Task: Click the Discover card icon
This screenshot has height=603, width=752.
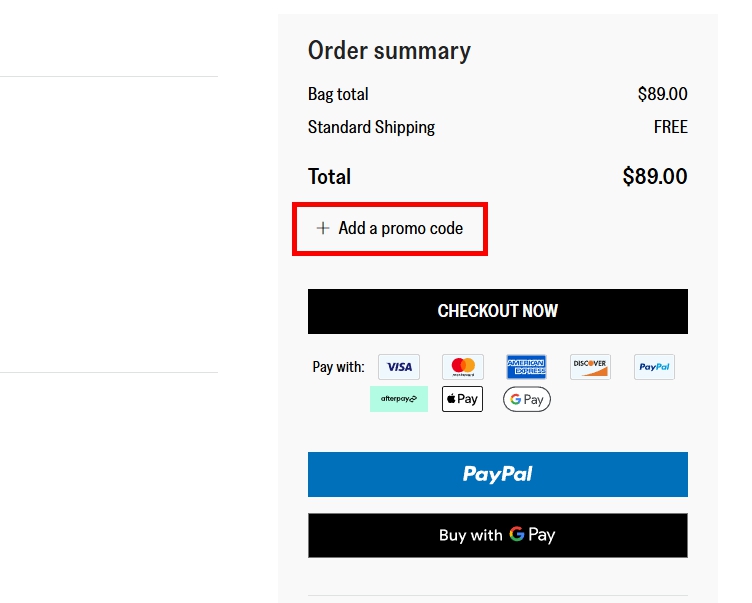Action: pos(590,367)
